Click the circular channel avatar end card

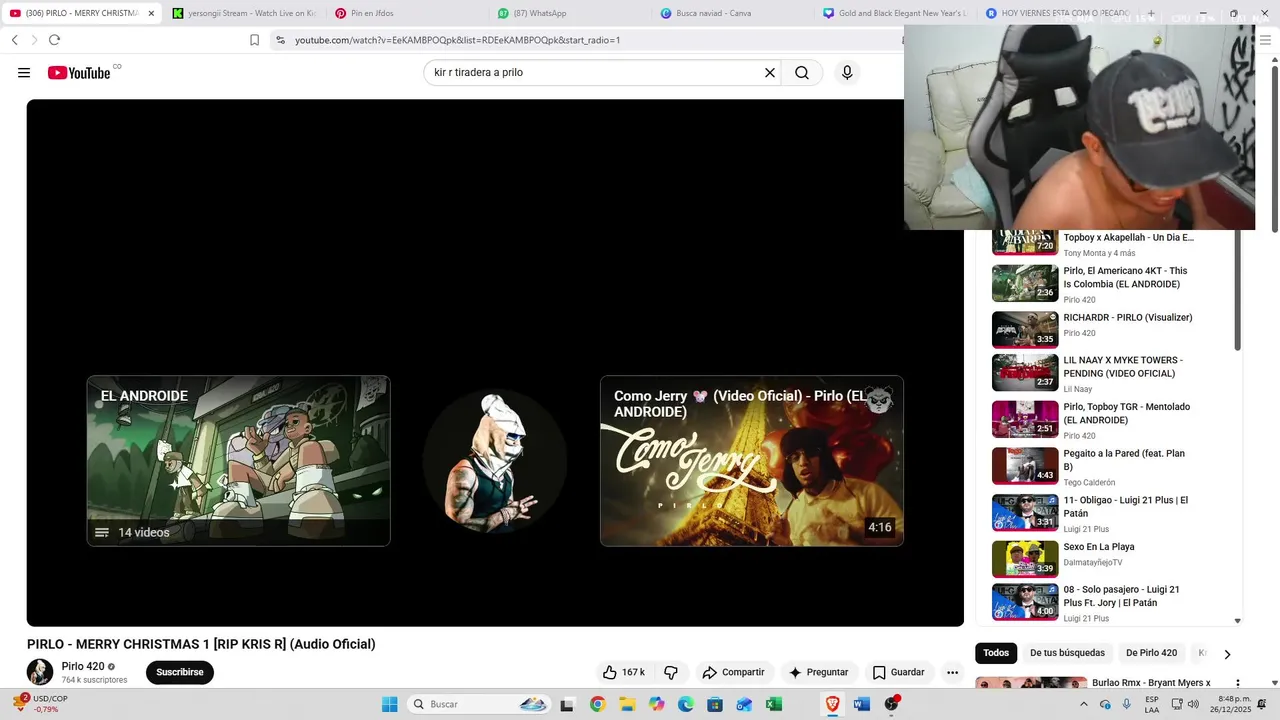[495, 461]
